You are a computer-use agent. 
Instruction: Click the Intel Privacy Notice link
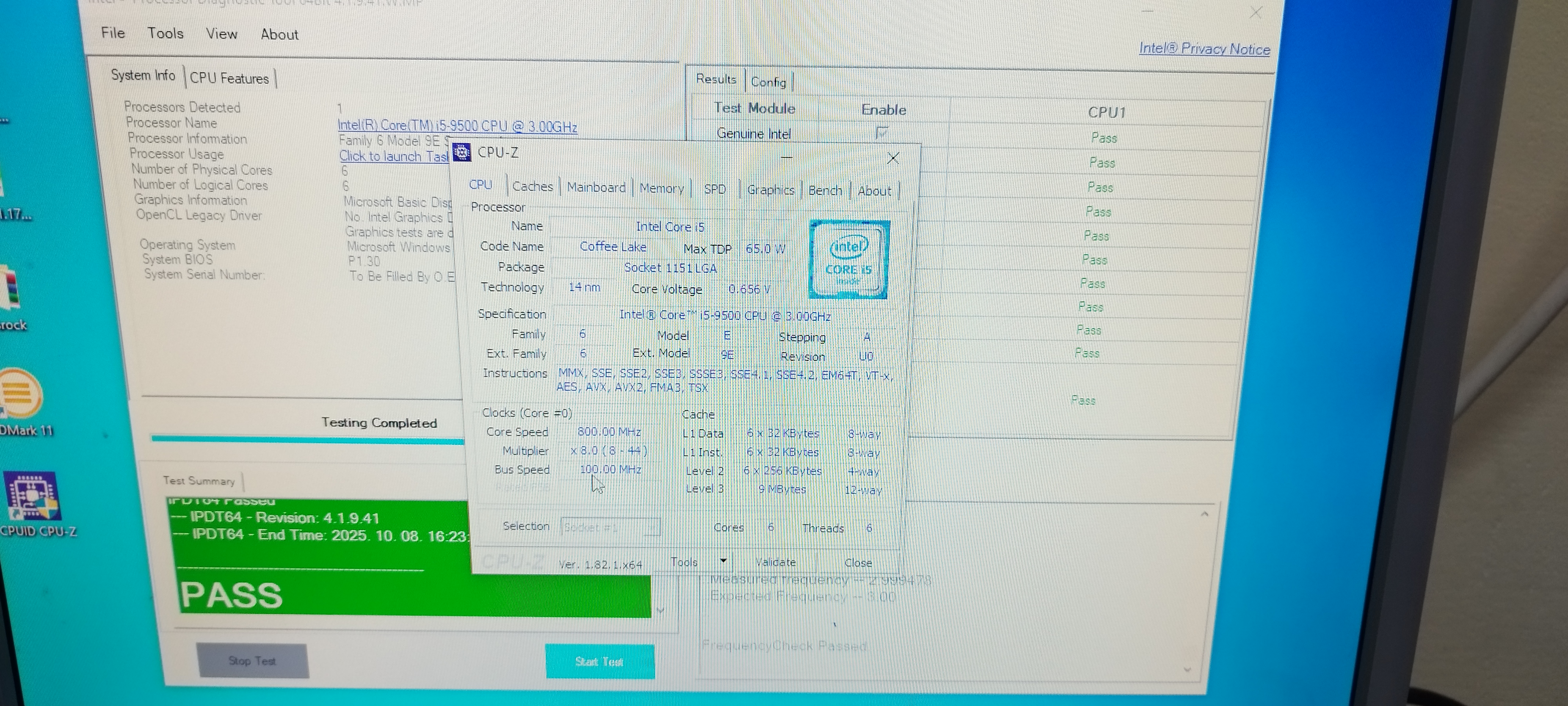pyautogui.click(x=1204, y=49)
